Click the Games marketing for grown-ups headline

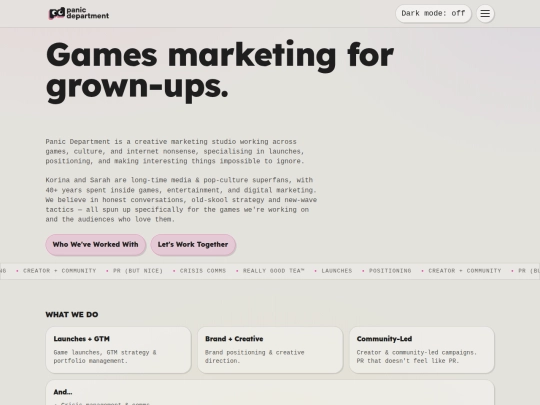220,71
